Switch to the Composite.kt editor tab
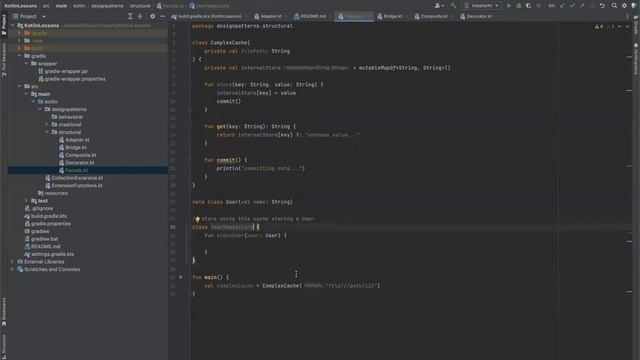 [x=432, y=16]
